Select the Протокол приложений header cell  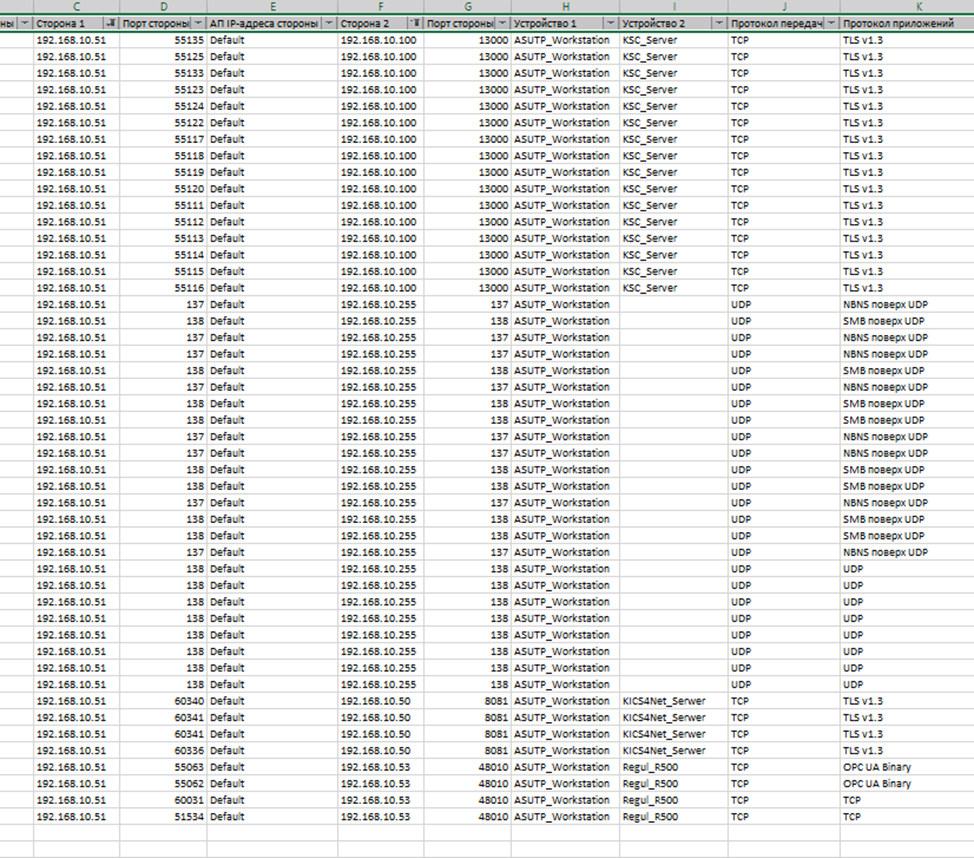(x=900, y=23)
